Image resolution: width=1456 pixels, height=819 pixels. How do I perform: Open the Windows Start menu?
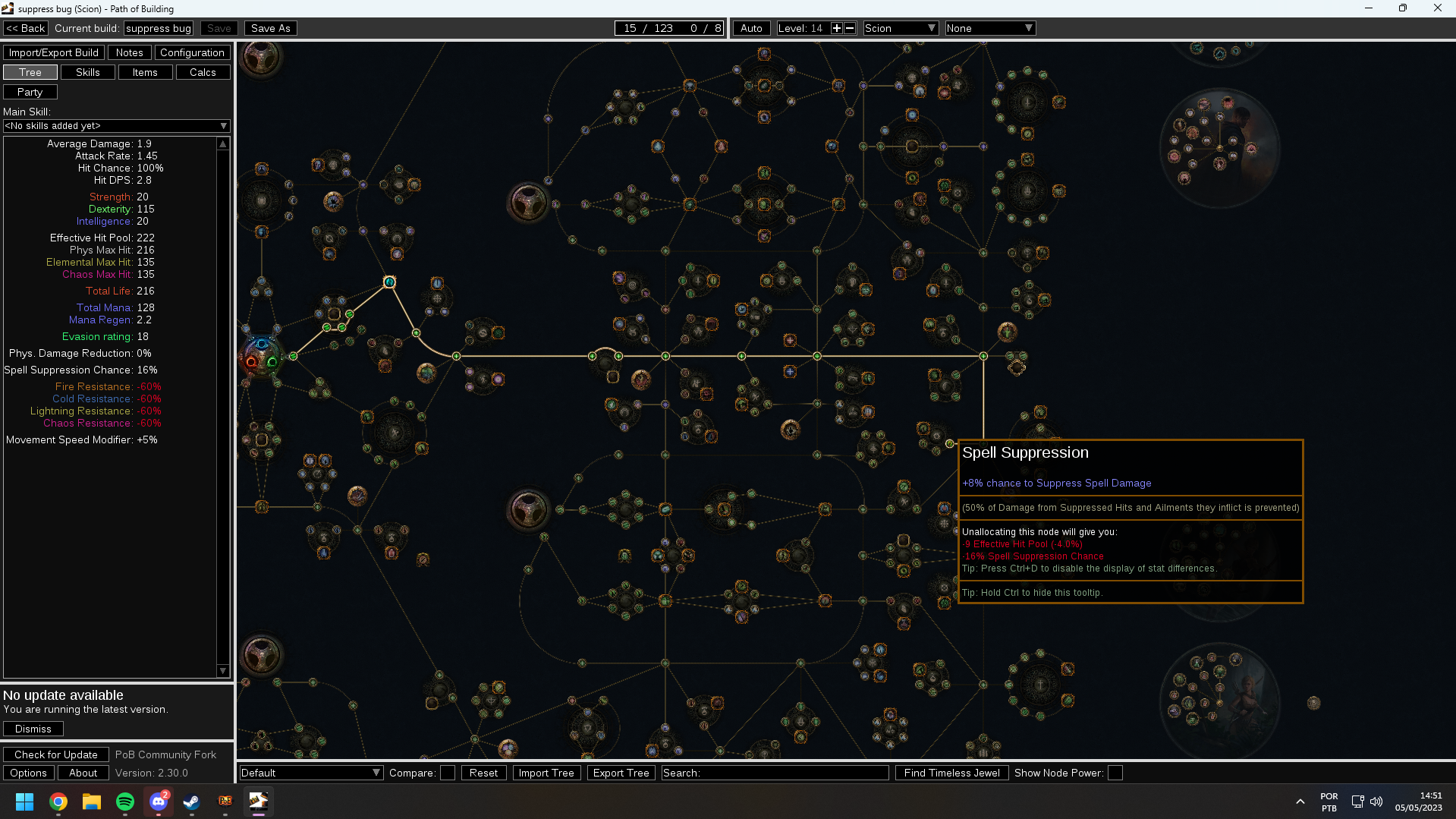25,802
